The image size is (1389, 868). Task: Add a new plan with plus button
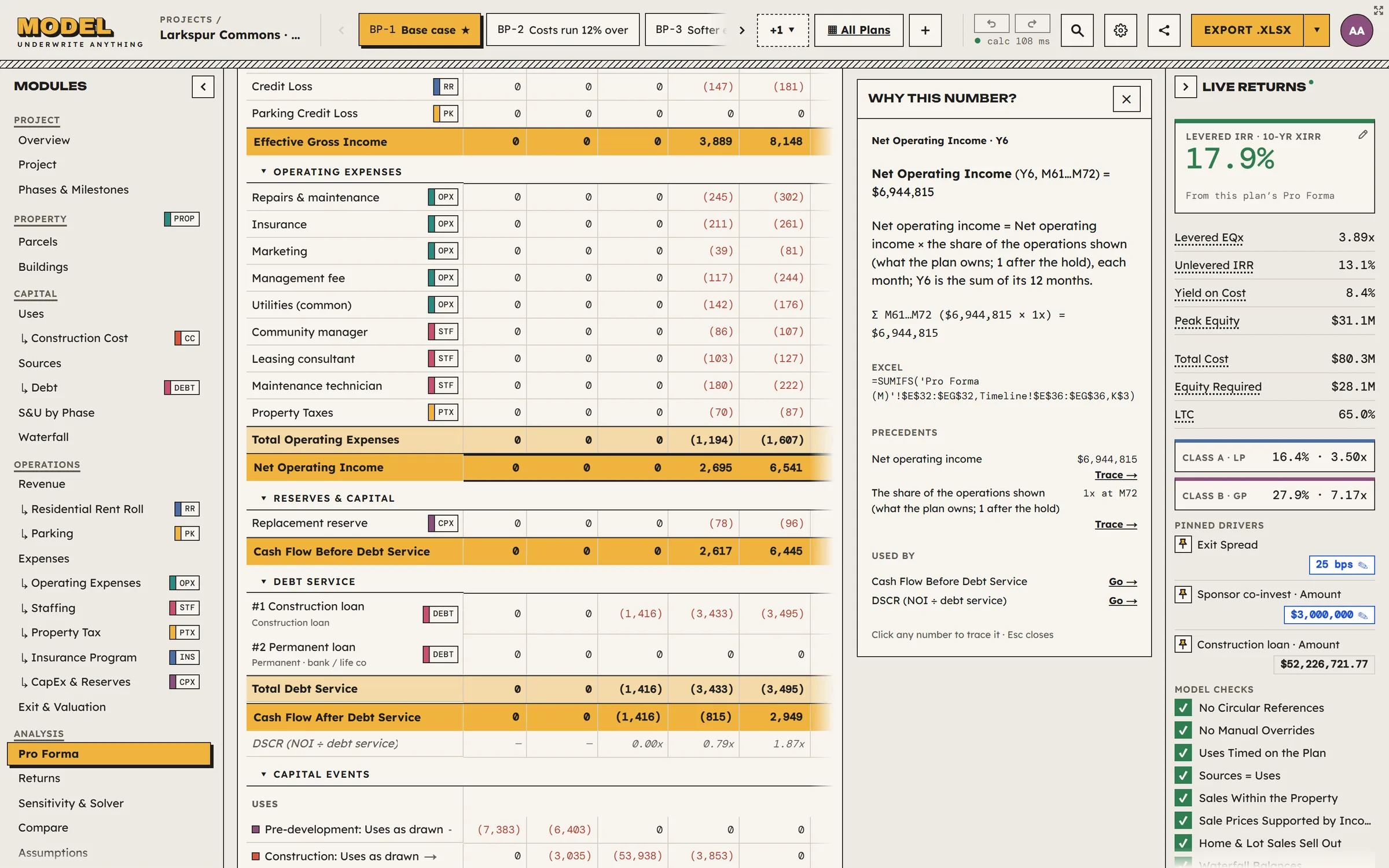[x=925, y=30]
